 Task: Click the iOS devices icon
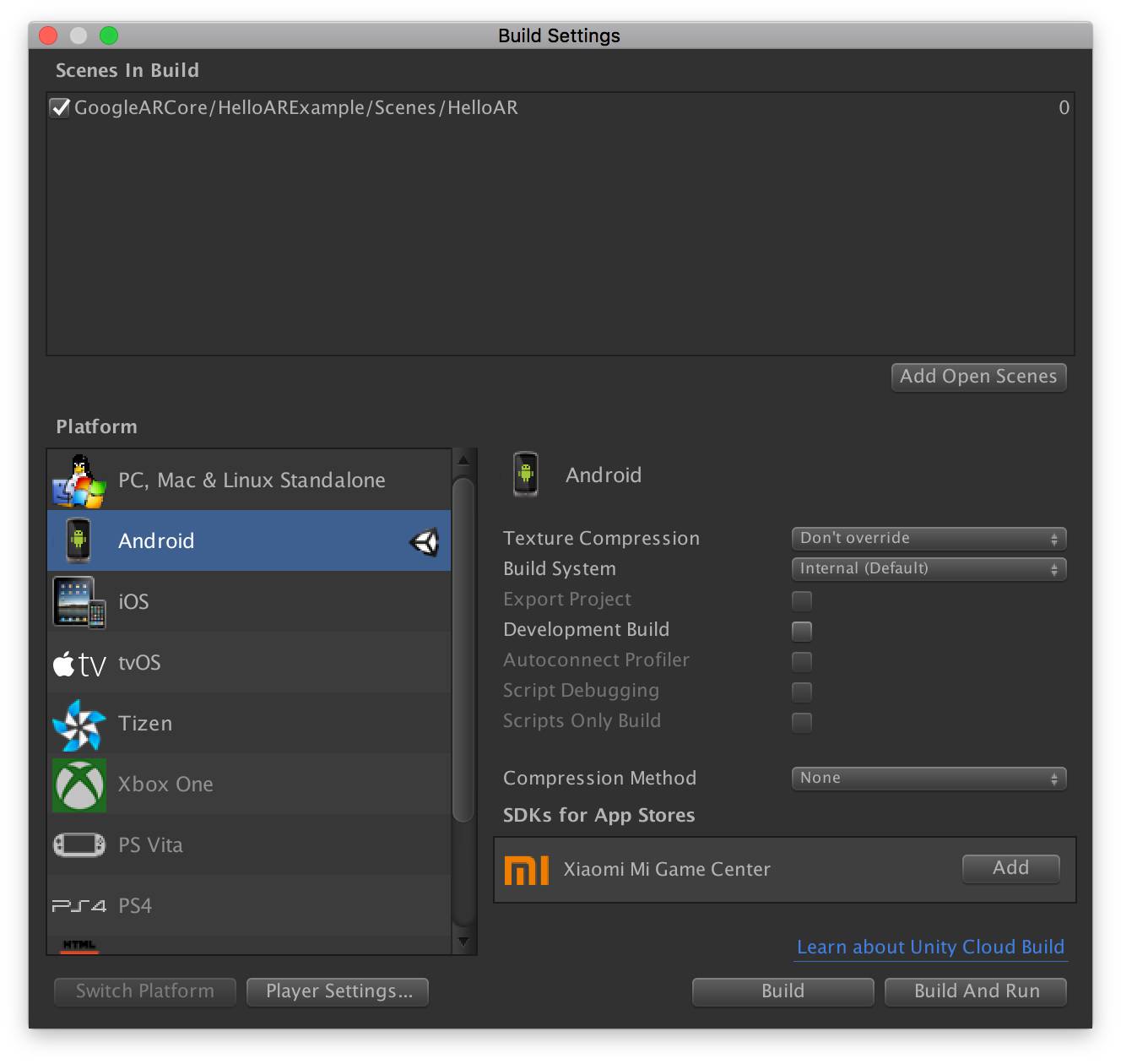click(79, 602)
